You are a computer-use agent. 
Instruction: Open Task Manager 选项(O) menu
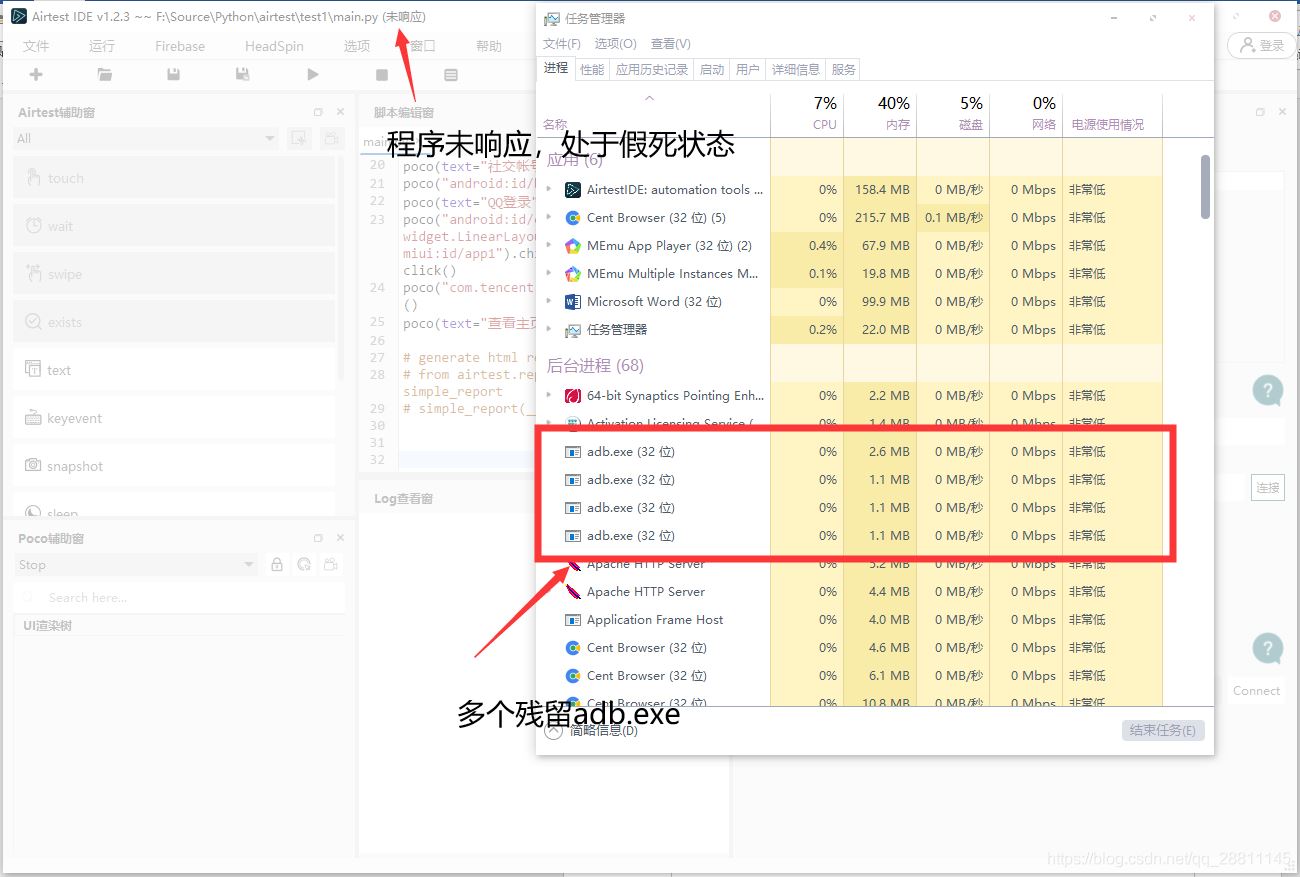[x=615, y=43]
